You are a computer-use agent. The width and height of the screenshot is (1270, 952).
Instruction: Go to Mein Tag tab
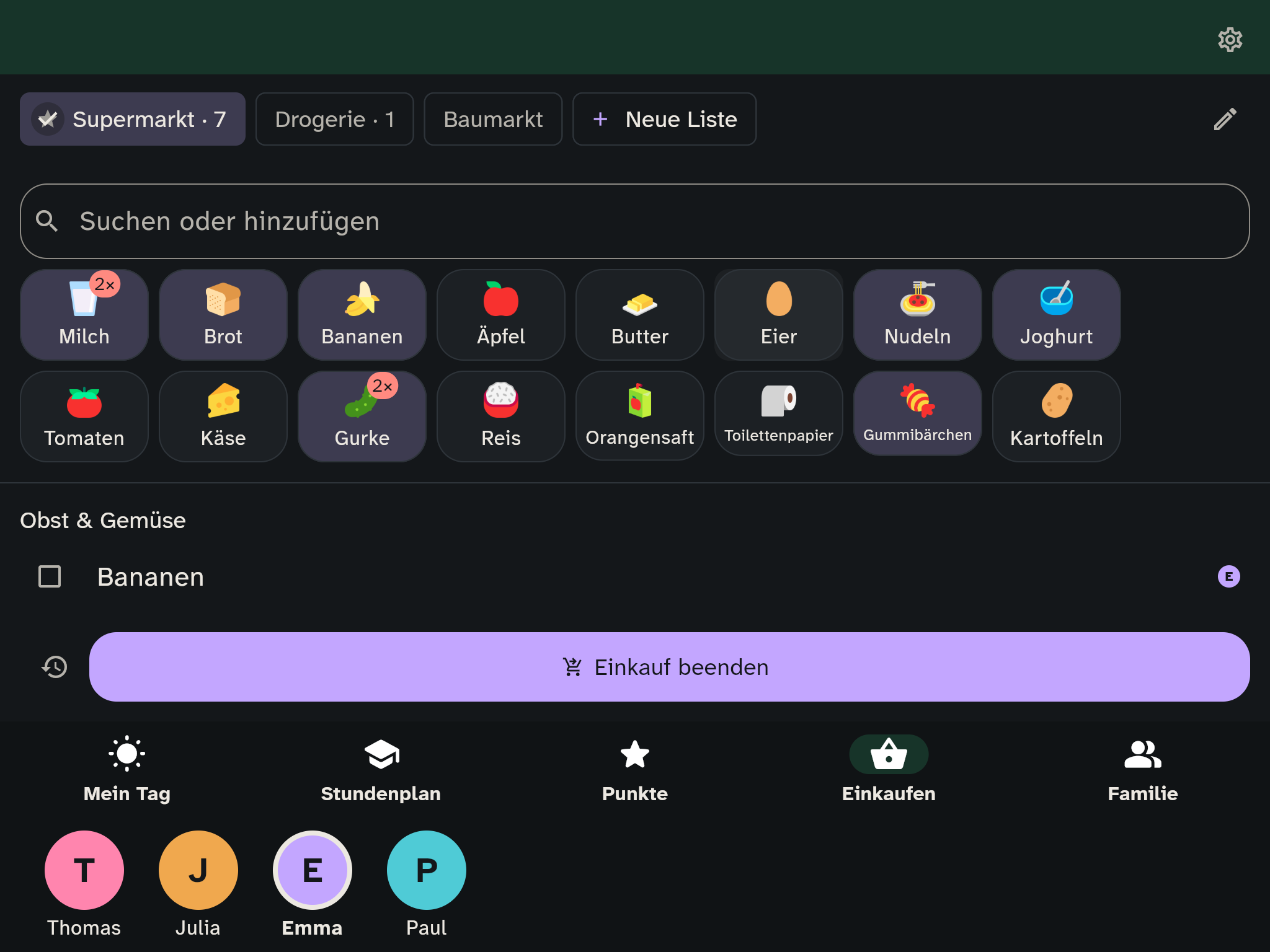pyautogui.click(x=127, y=770)
